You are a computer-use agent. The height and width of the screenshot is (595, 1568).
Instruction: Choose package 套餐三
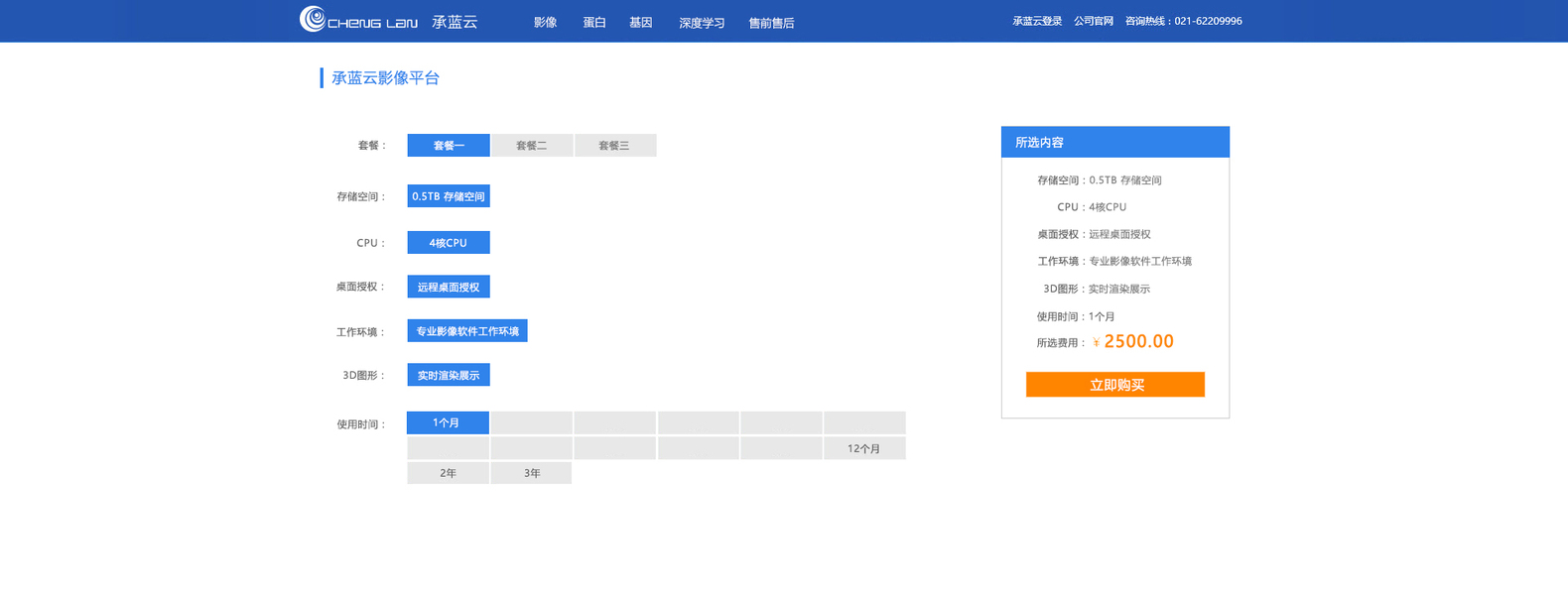click(614, 146)
